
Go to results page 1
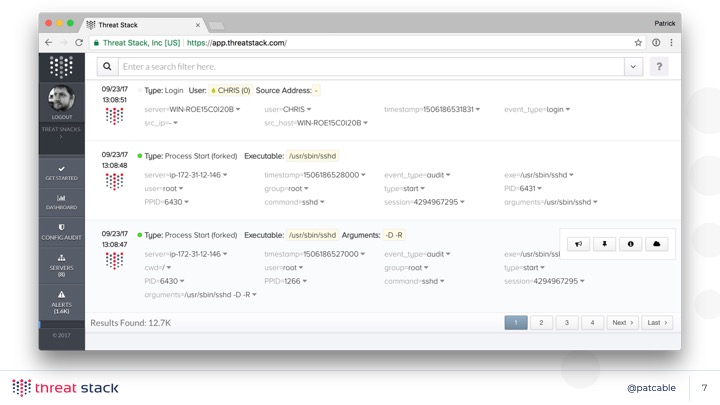click(516, 323)
